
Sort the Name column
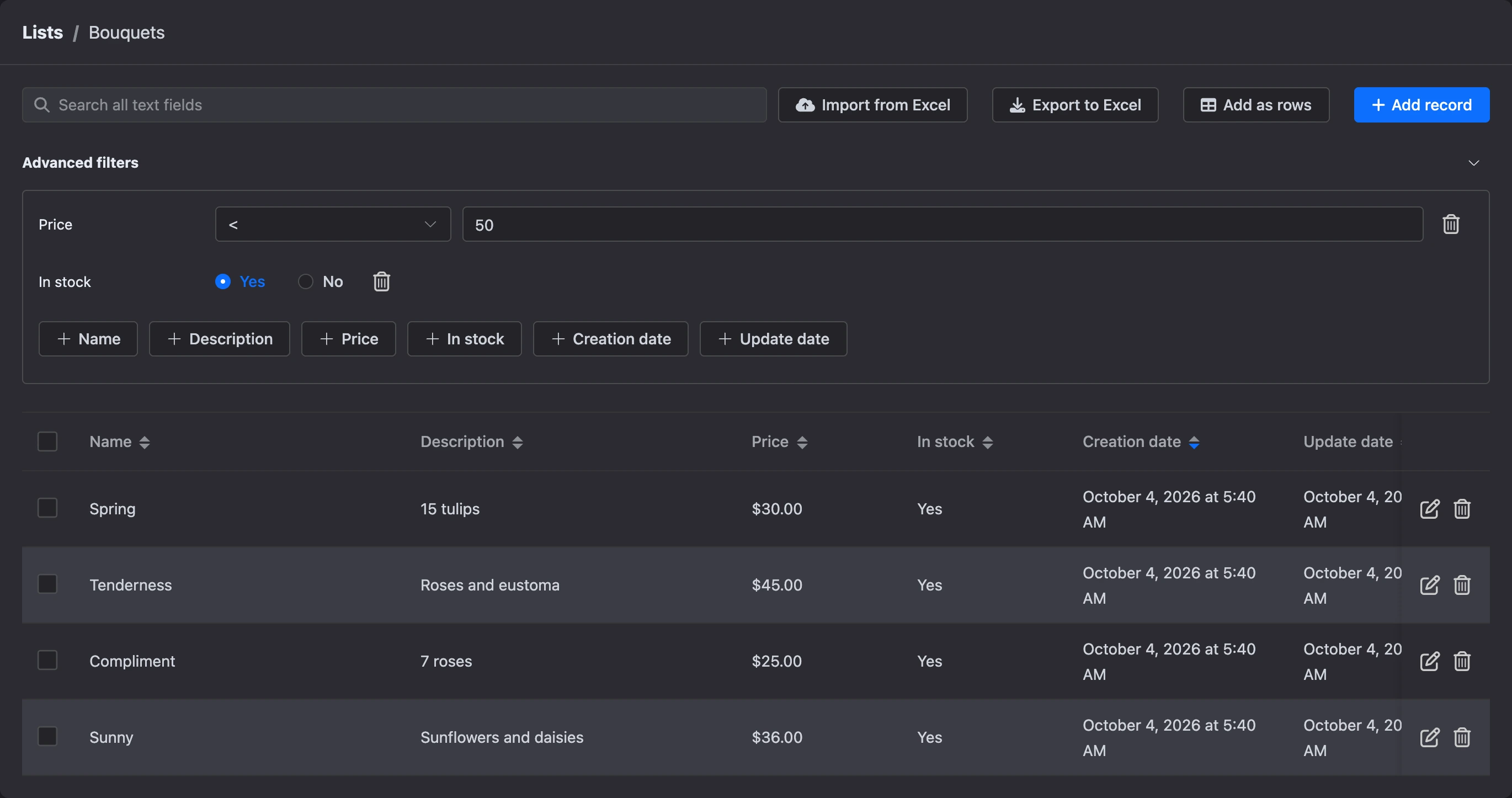145,442
